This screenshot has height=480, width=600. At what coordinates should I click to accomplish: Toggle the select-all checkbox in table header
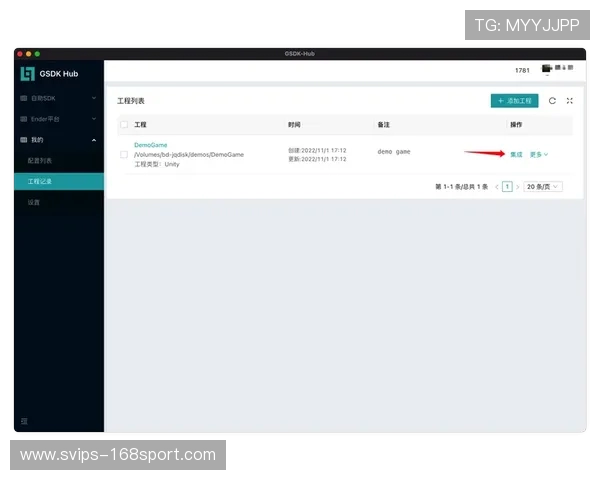[124, 125]
